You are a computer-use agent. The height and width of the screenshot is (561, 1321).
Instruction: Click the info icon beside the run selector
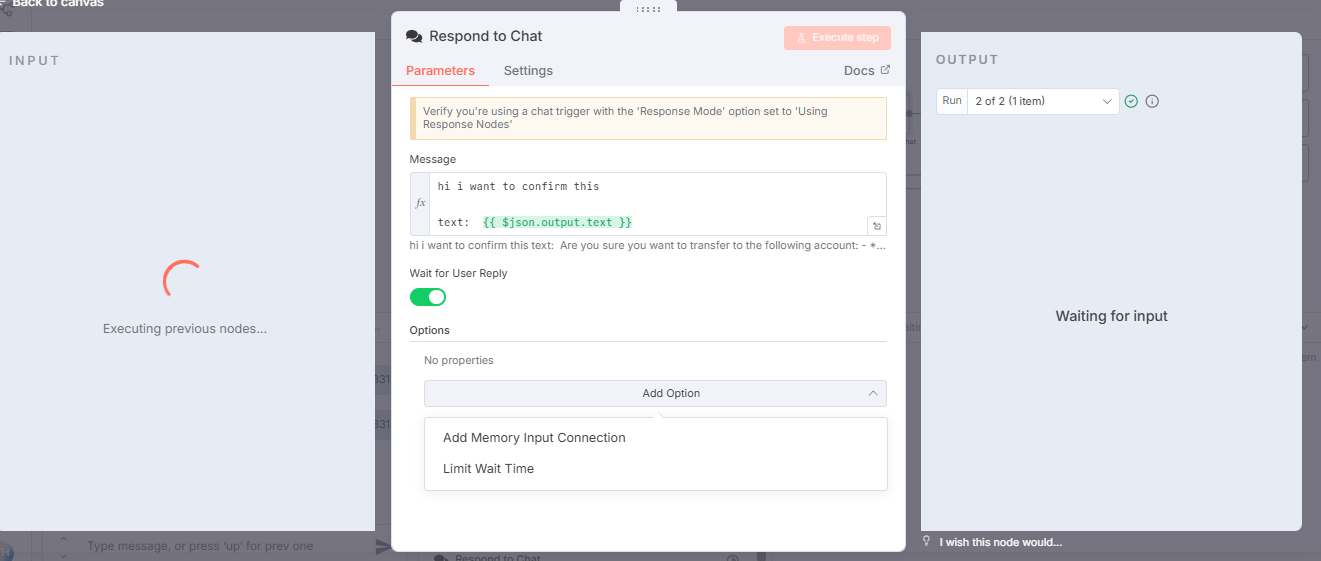1152,101
